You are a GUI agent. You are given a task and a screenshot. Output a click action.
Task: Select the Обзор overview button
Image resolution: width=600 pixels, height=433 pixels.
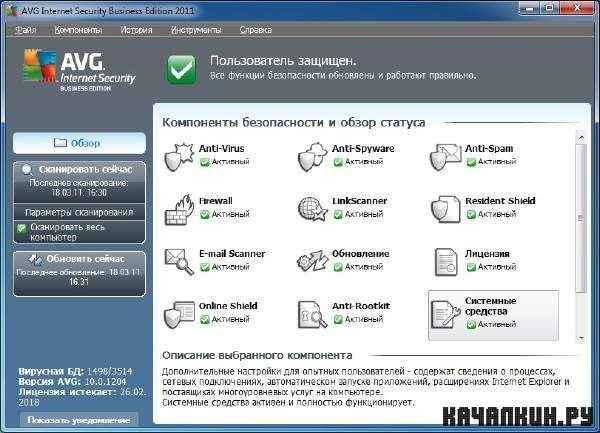point(79,143)
